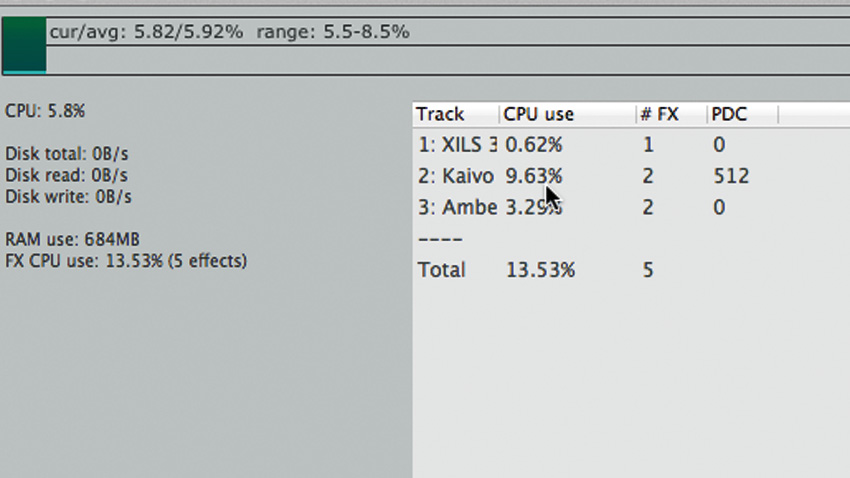The width and height of the screenshot is (850, 478).
Task: Click the Disk read: 0B/s readout
Action: [x=66, y=176]
